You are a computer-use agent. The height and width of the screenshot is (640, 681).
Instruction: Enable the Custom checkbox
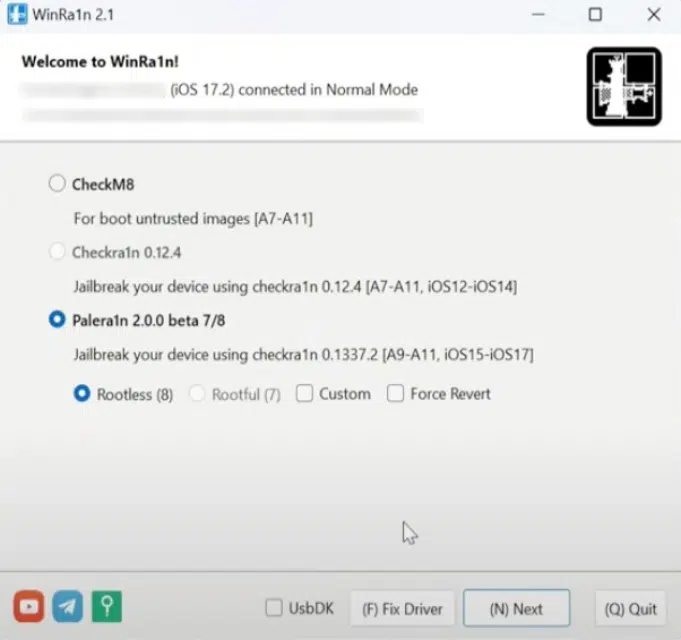(x=305, y=394)
